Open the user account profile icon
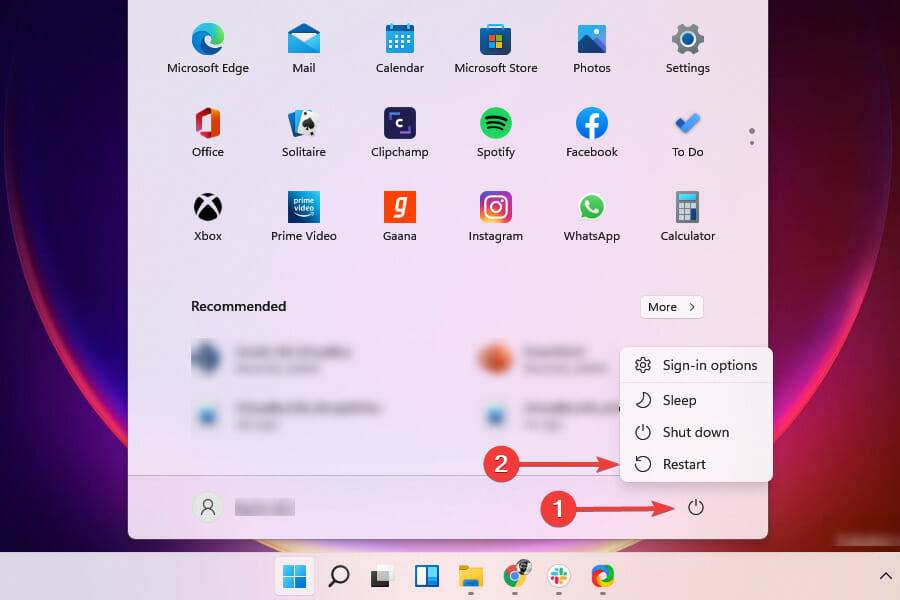Image resolution: width=900 pixels, height=600 pixels. 208,508
